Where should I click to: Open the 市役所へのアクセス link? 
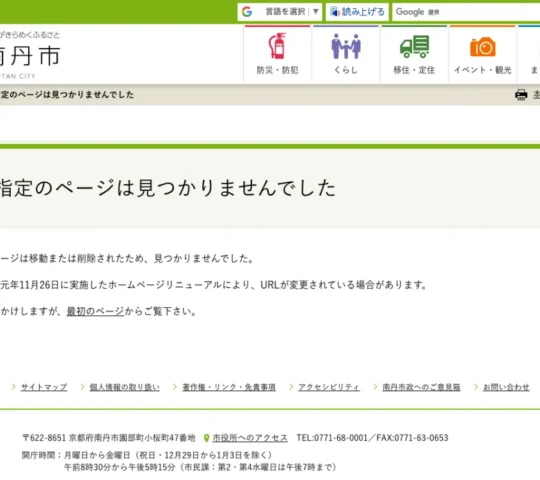coord(250,438)
